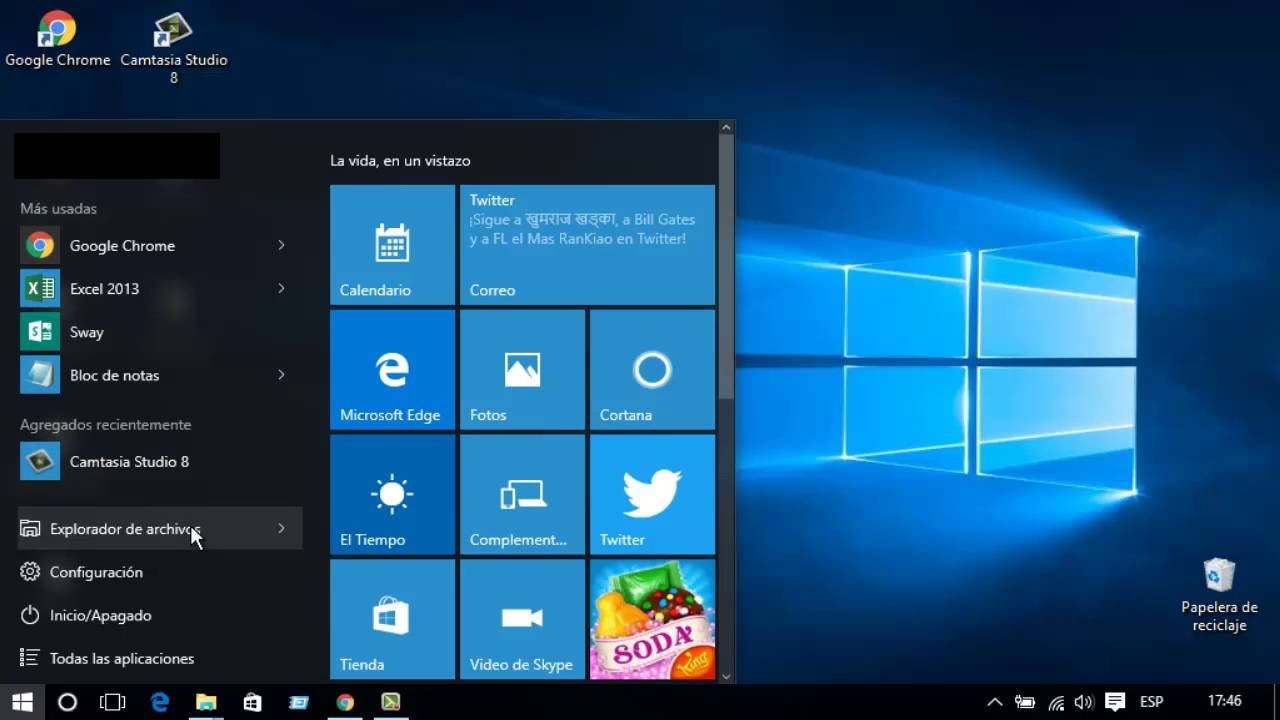This screenshot has height=720, width=1280.
Task: Open the taskbar app left of Chrome
Action: 298,702
